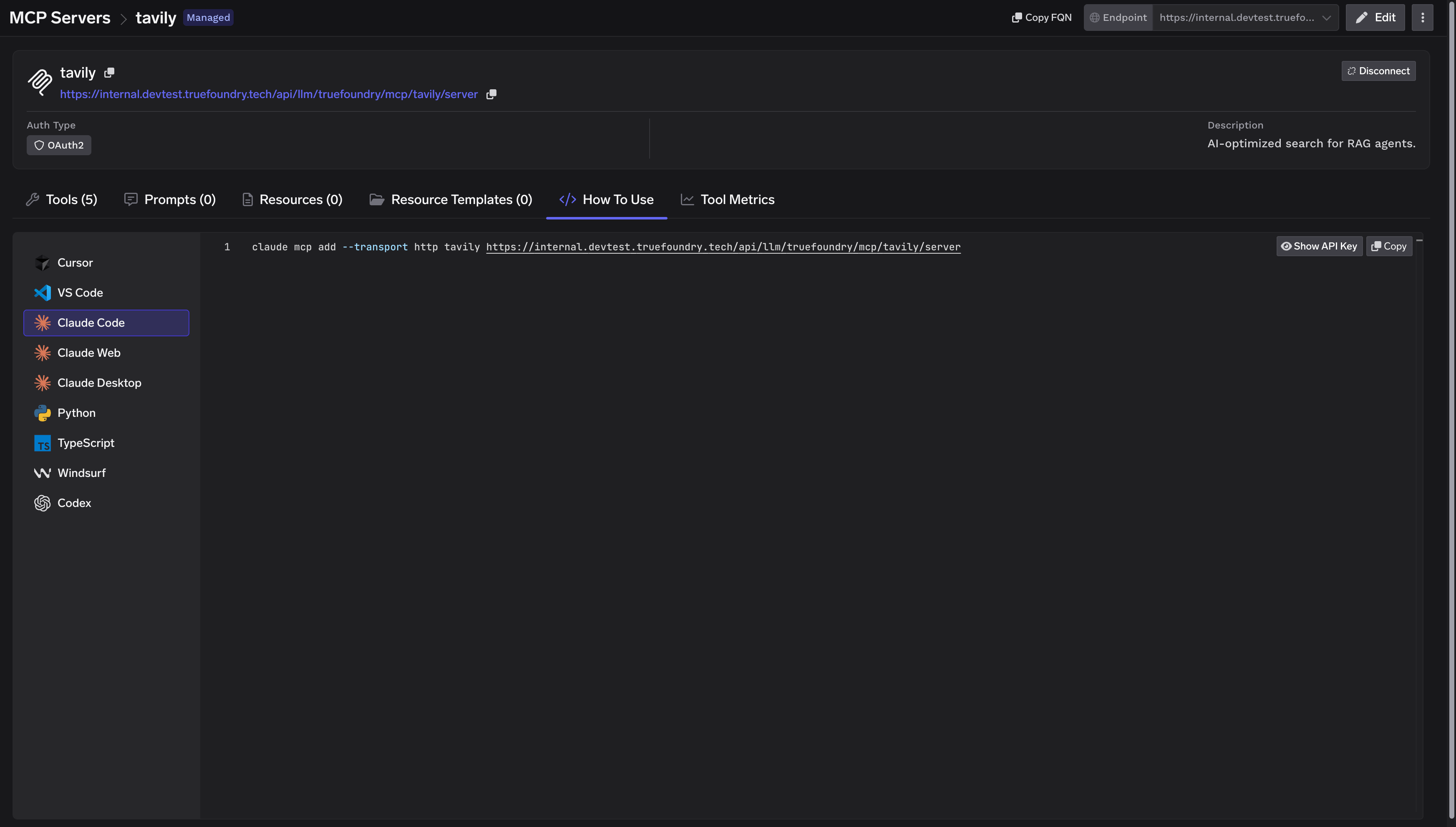Click the VS Code icon in sidebar
The width and height of the screenshot is (1456, 827).
coord(42,293)
